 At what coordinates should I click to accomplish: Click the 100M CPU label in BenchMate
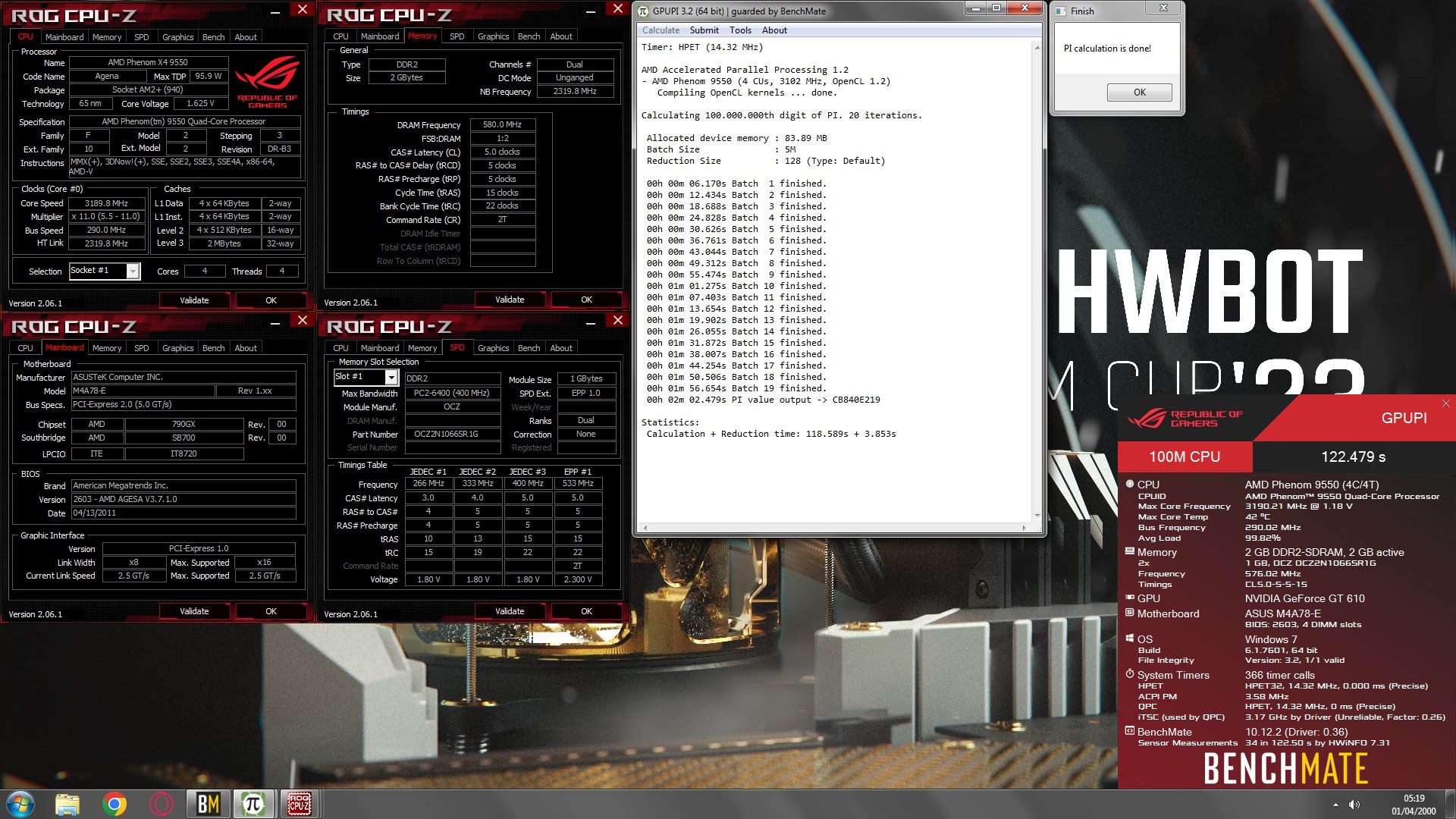[1185, 457]
